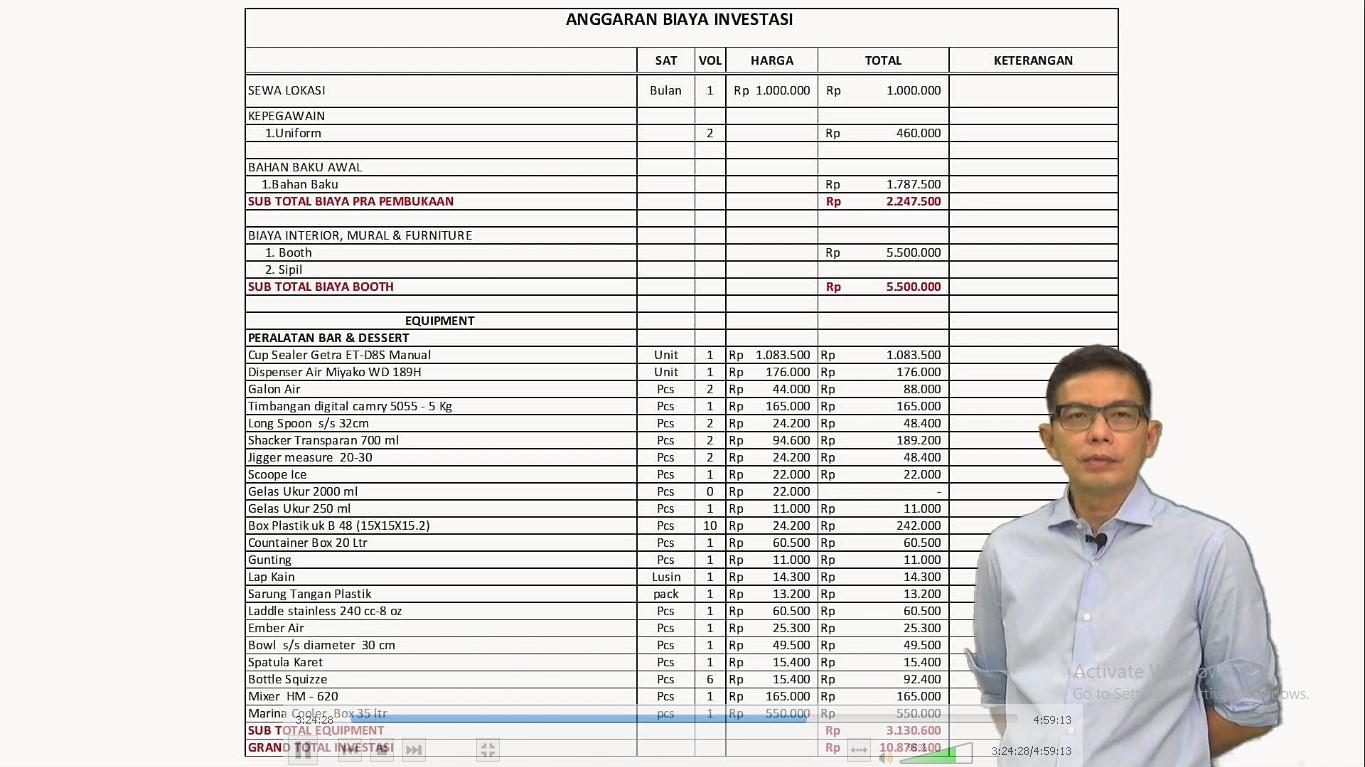Click the HARGA column header

click(772, 61)
